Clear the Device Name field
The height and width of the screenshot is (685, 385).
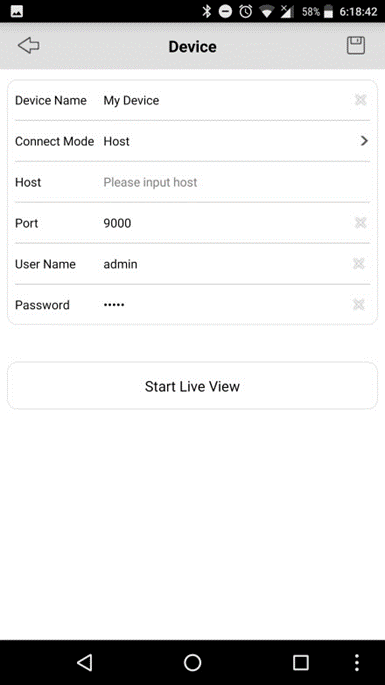click(360, 100)
